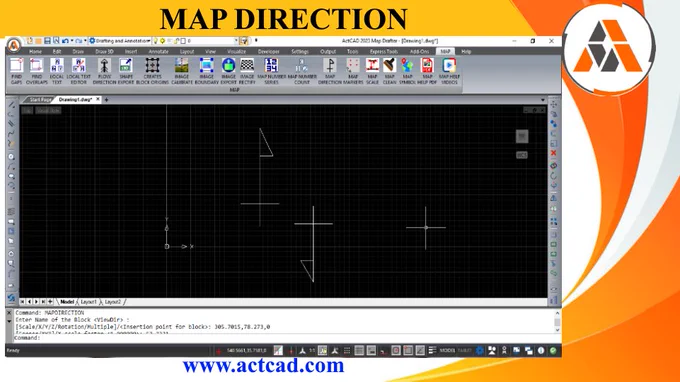The image size is (680, 382).
Task: Go to last layout using navigation arrow
Action: coord(43,302)
